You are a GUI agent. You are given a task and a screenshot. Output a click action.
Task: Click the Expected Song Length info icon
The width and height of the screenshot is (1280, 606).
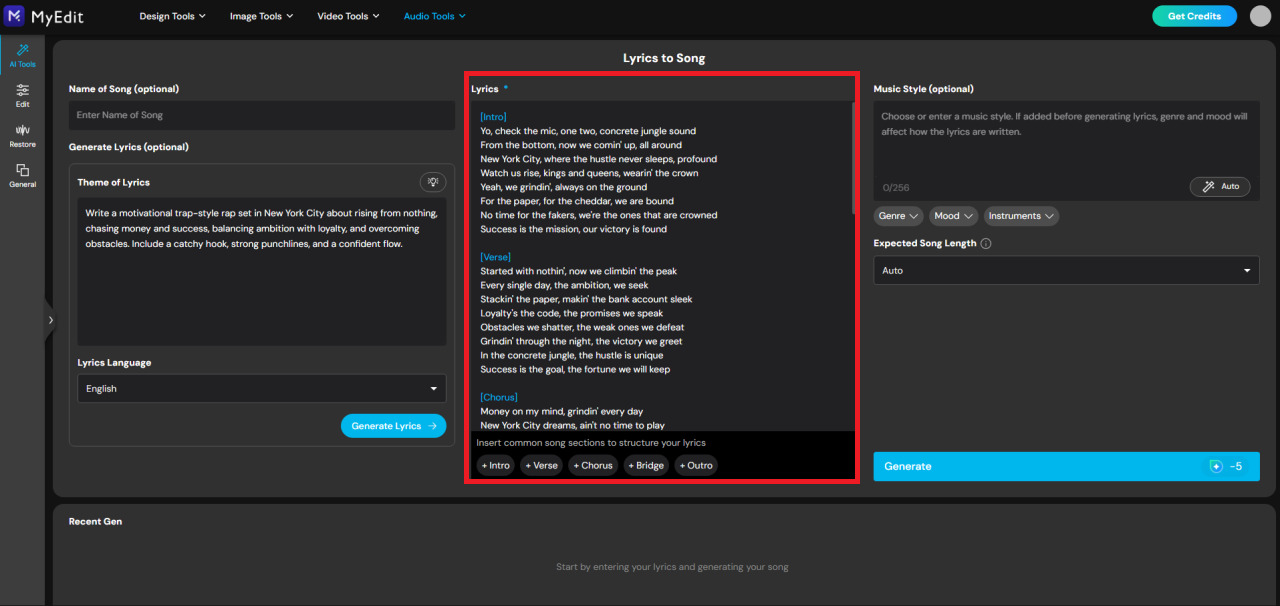[986, 243]
